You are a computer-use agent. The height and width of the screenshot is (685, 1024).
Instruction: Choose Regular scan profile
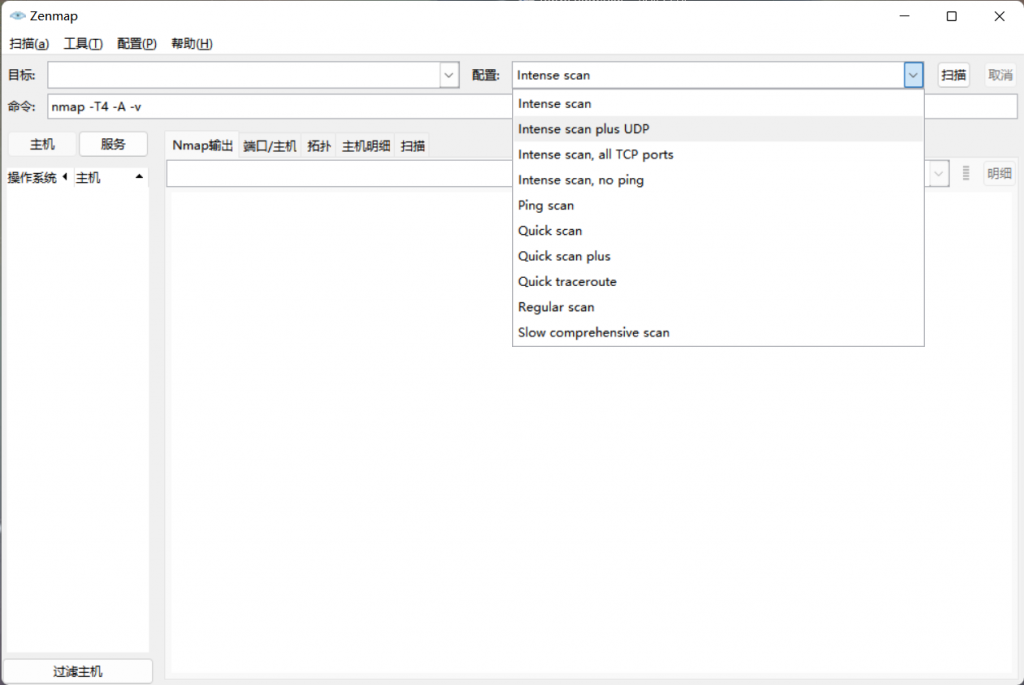[x=718, y=308]
